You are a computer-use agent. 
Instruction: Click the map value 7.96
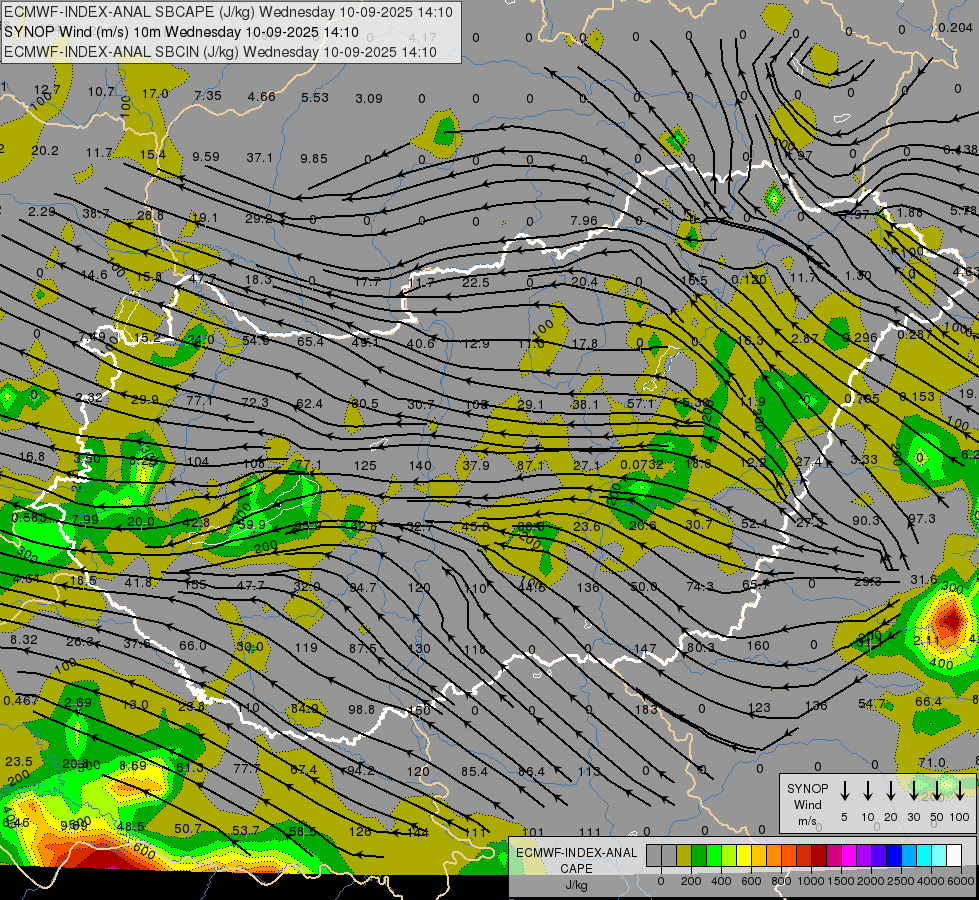pyautogui.click(x=584, y=220)
